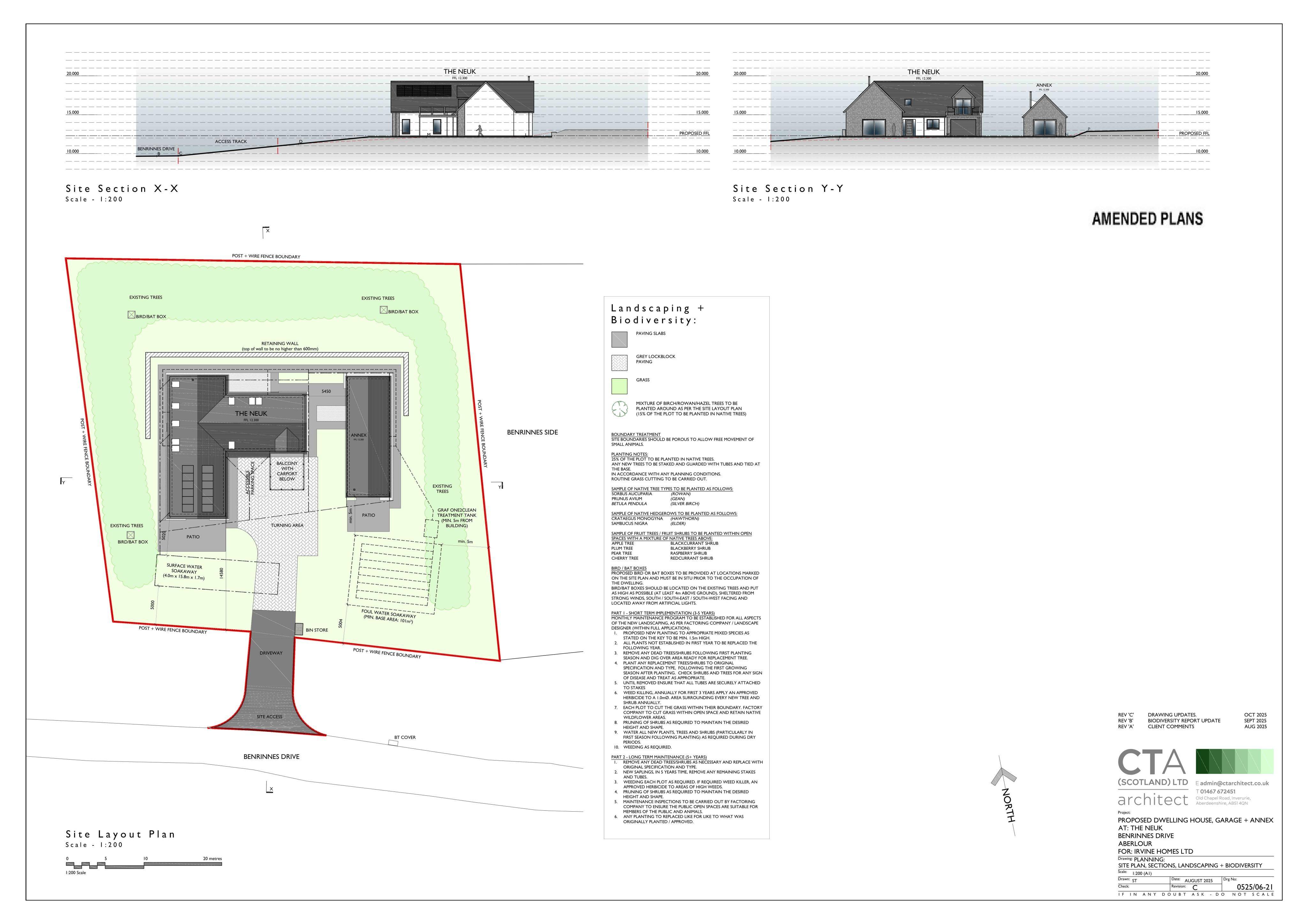This screenshot has width=1308, height=924.
Task: Click the PLANTING NOTES subheading
Action: point(629,455)
